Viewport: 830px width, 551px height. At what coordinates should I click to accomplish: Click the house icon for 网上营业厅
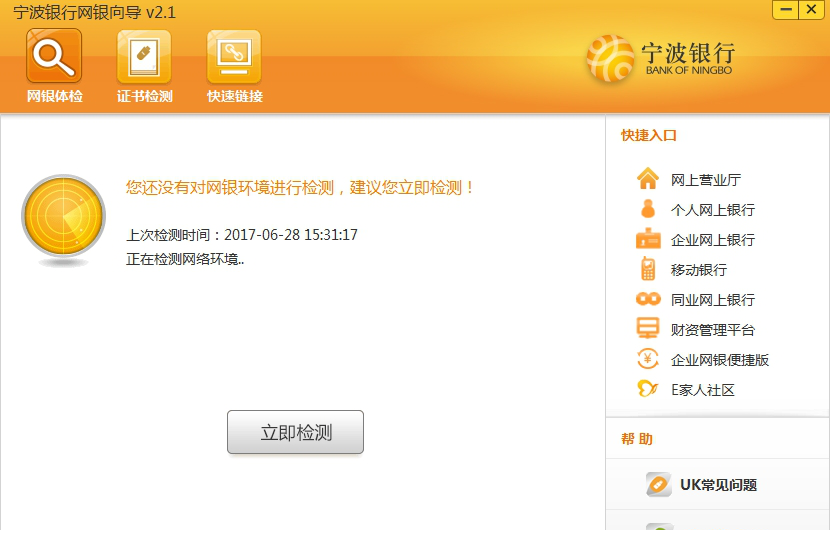click(648, 178)
